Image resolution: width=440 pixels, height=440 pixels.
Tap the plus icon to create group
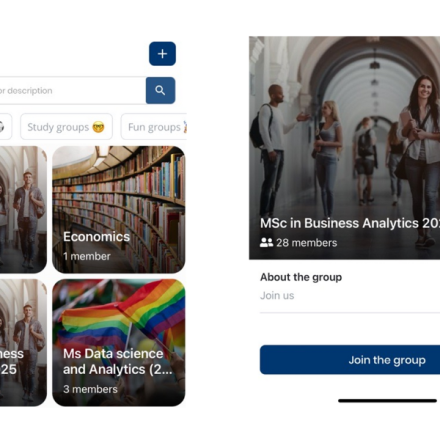[x=162, y=54]
